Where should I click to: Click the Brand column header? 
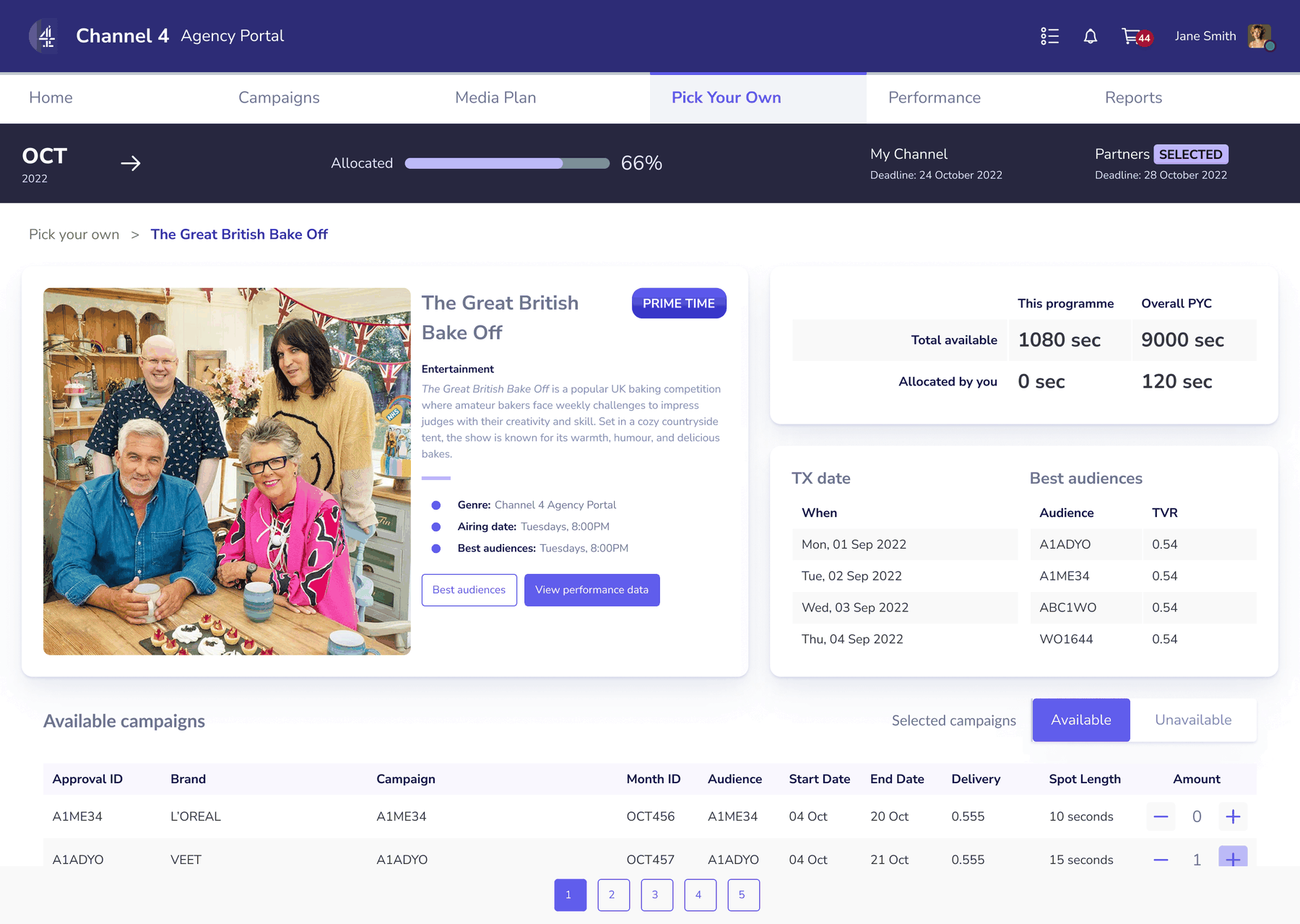(188, 779)
